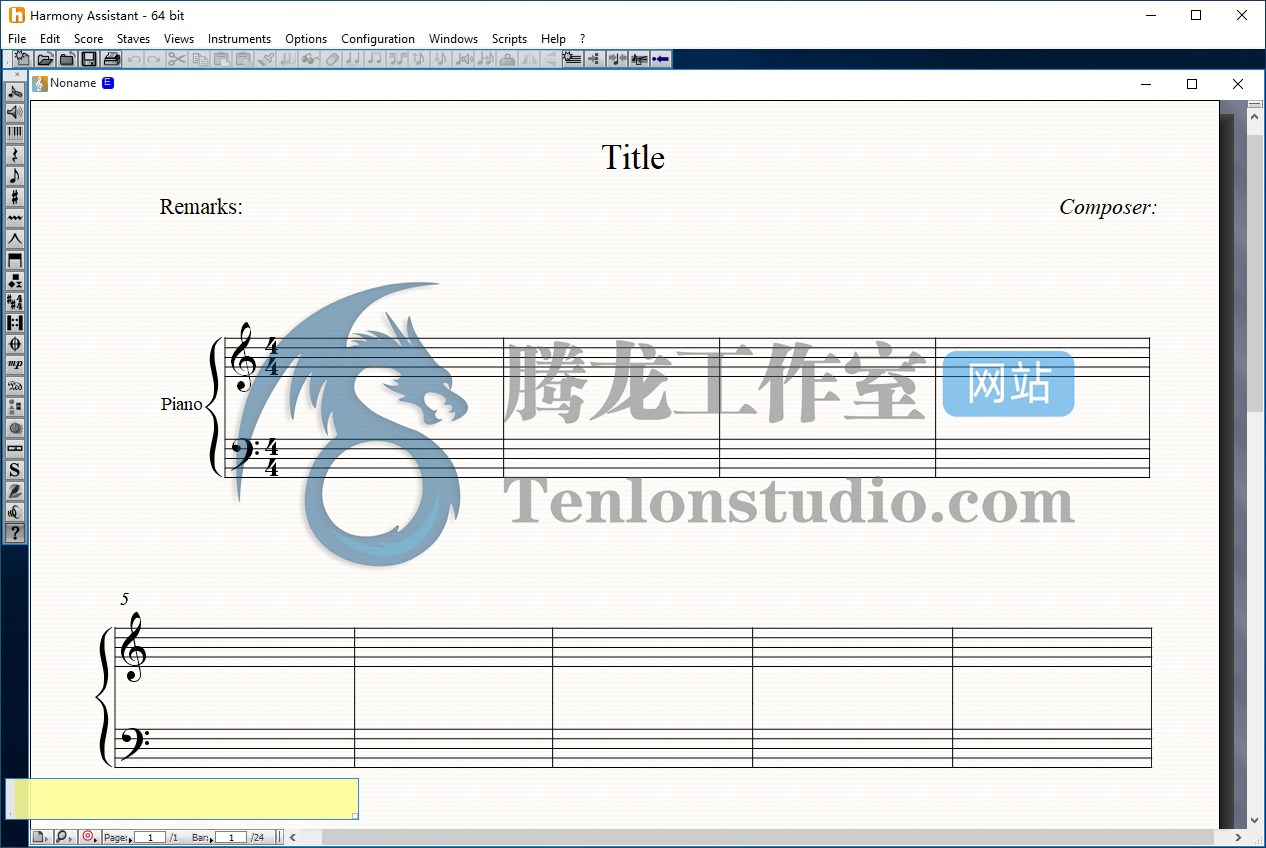Viewport: 1266px width, 848px height.
Task: Open the accent hat symbol palette
Action: click(x=15, y=239)
